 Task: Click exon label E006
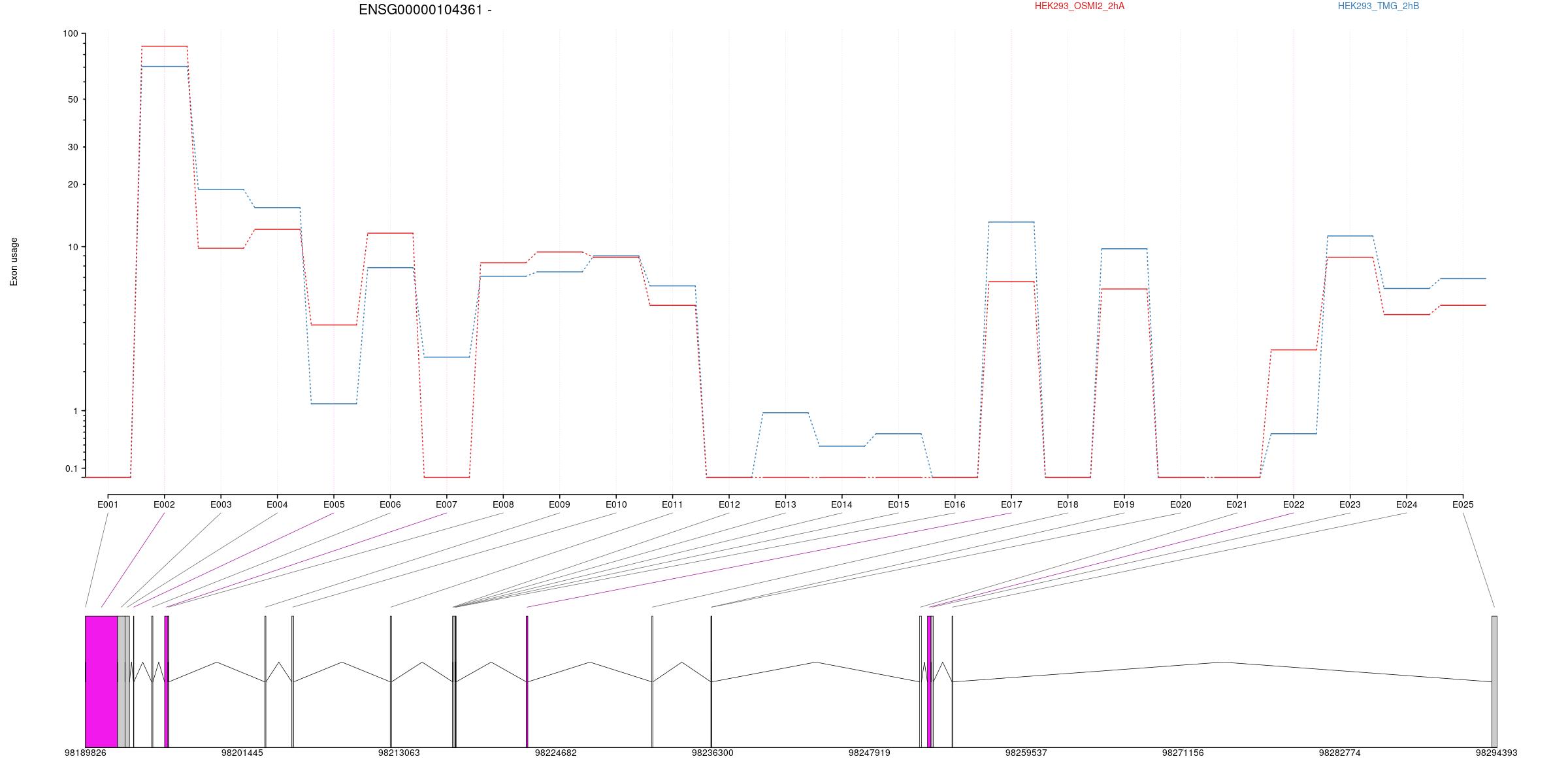point(390,504)
